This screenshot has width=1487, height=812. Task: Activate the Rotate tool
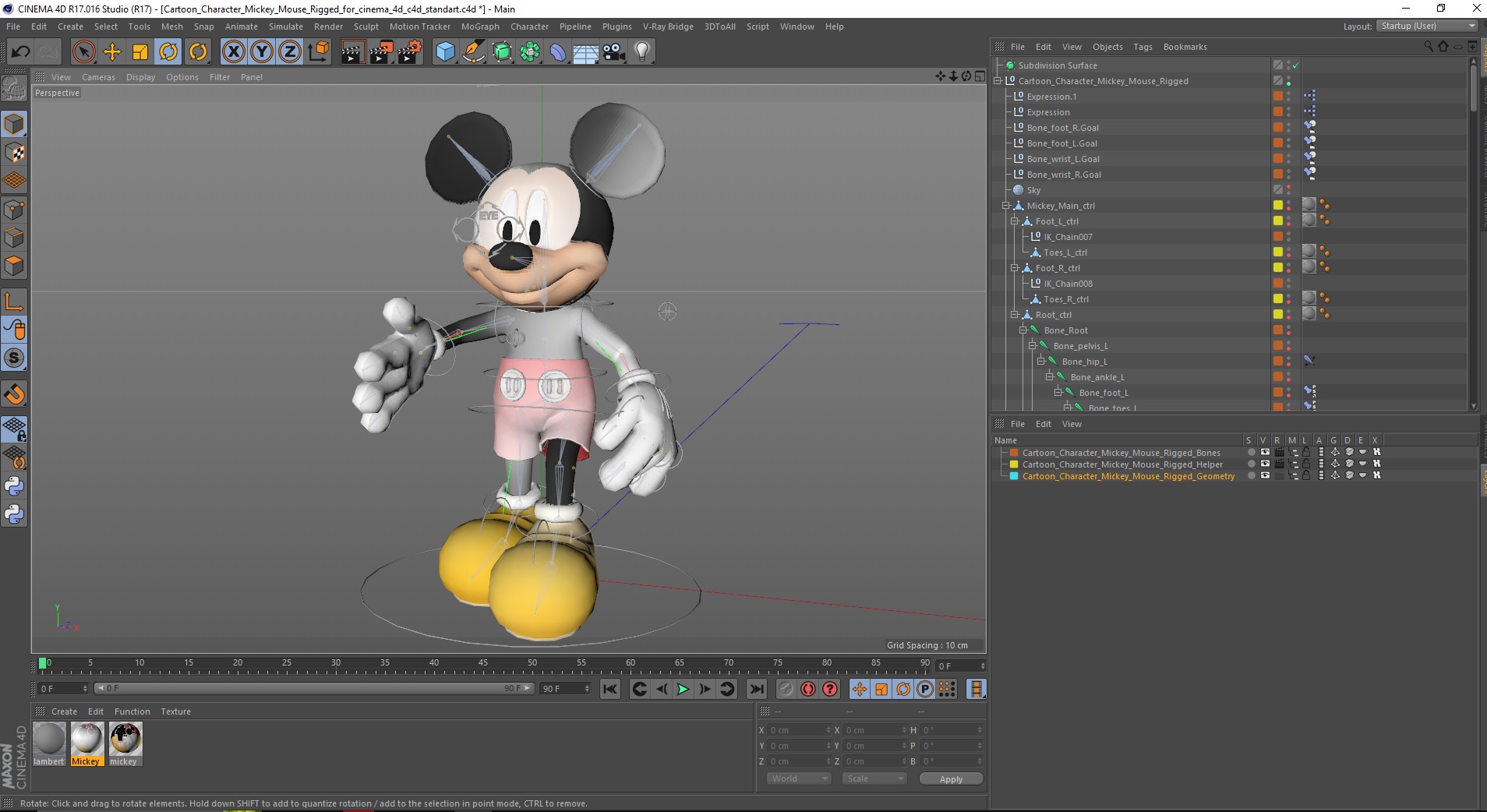point(168,52)
